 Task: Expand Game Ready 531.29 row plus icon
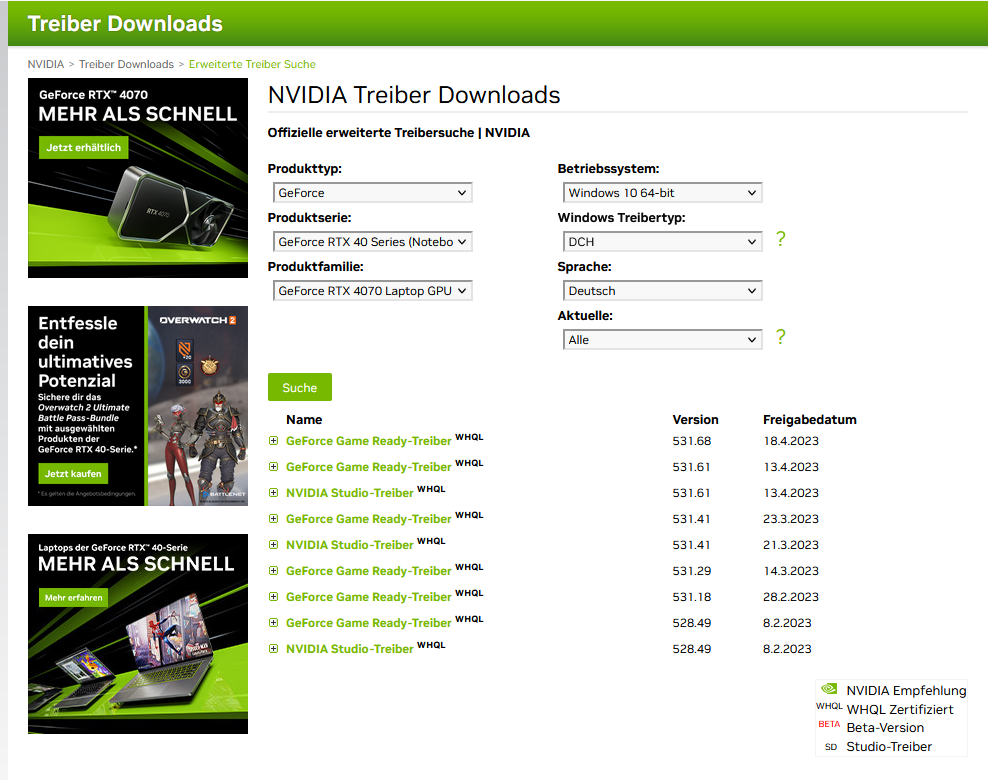tap(273, 571)
